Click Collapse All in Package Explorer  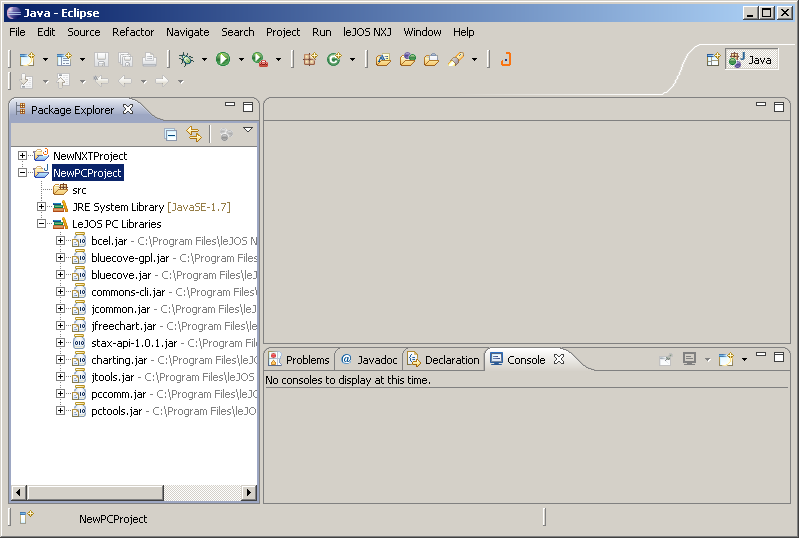point(171,134)
